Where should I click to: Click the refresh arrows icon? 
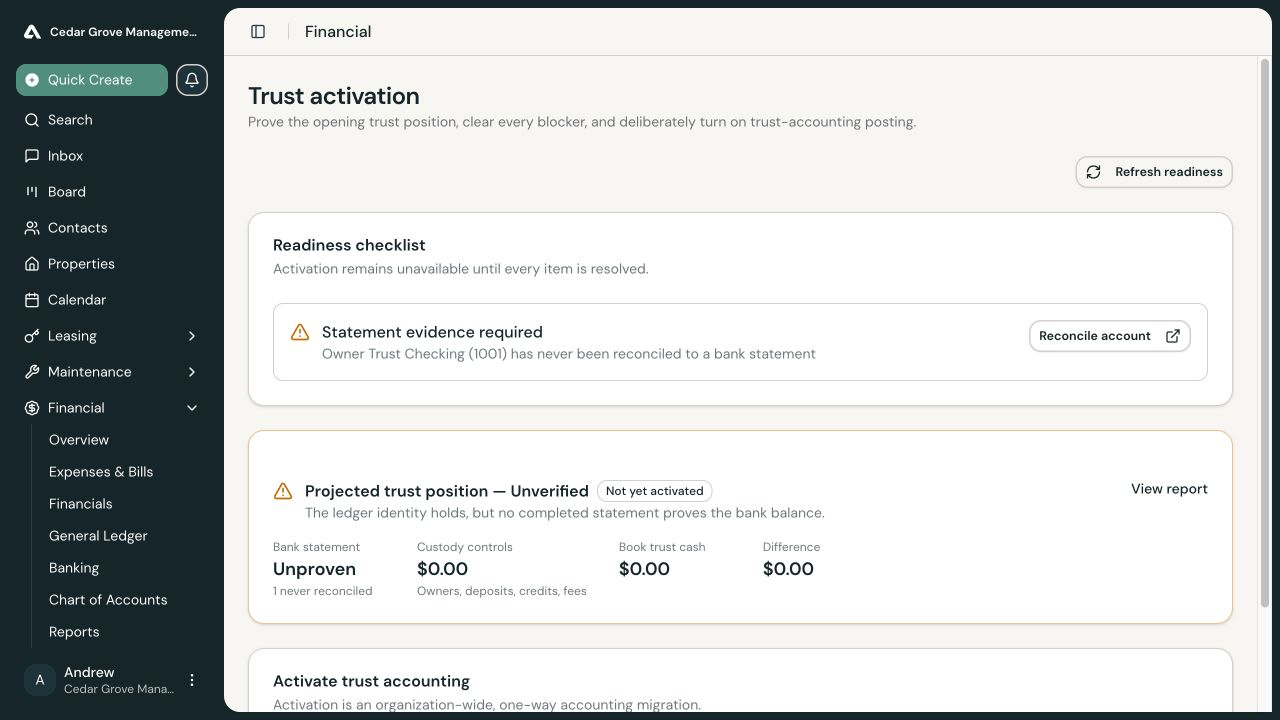click(1094, 172)
